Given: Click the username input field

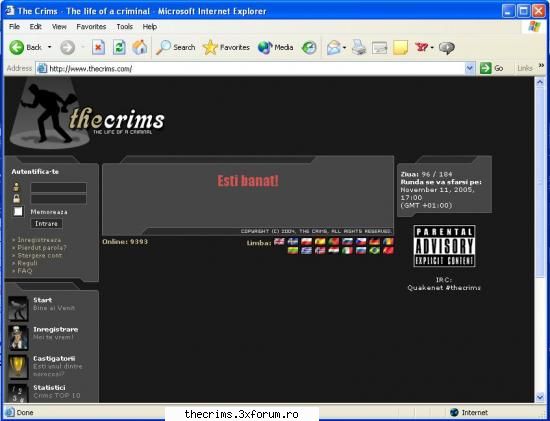Looking at the screenshot, I should point(59,187).
